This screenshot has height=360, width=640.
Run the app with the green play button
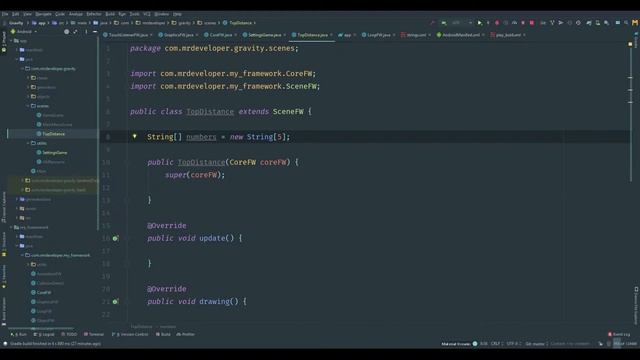coord(480,23)
